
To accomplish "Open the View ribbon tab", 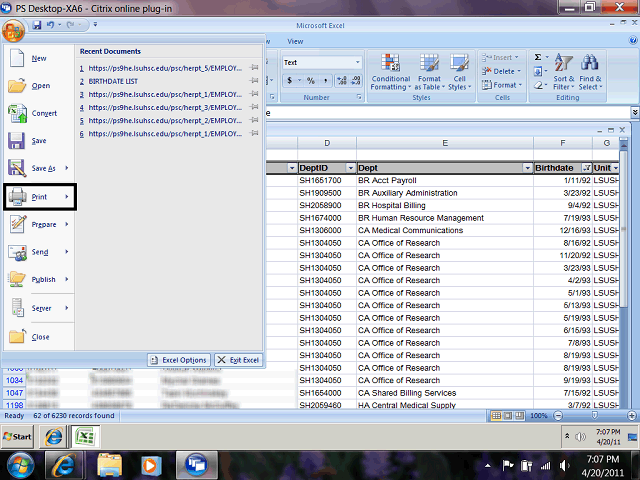I will click(295, 41).
